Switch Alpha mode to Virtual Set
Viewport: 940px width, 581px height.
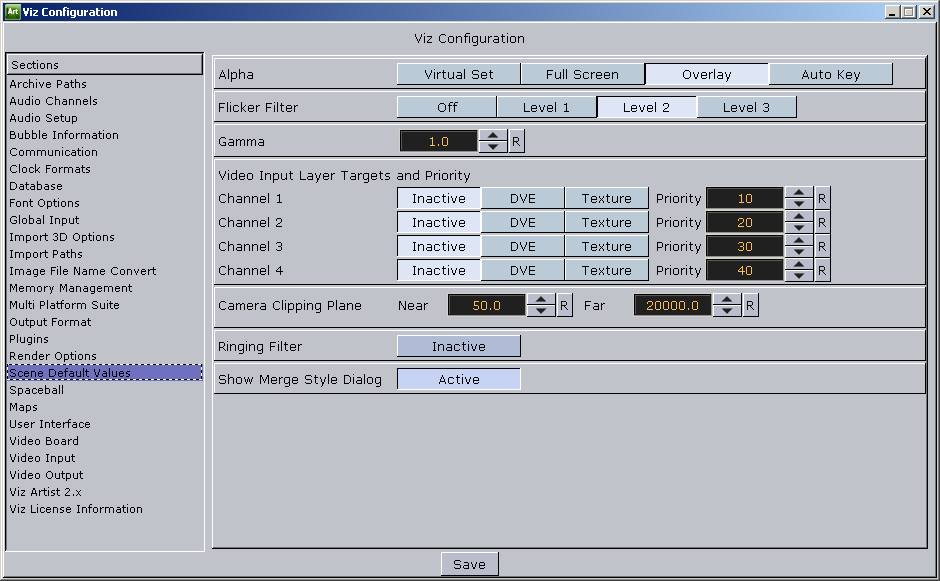pyautogui.click(x=458, y=73)
